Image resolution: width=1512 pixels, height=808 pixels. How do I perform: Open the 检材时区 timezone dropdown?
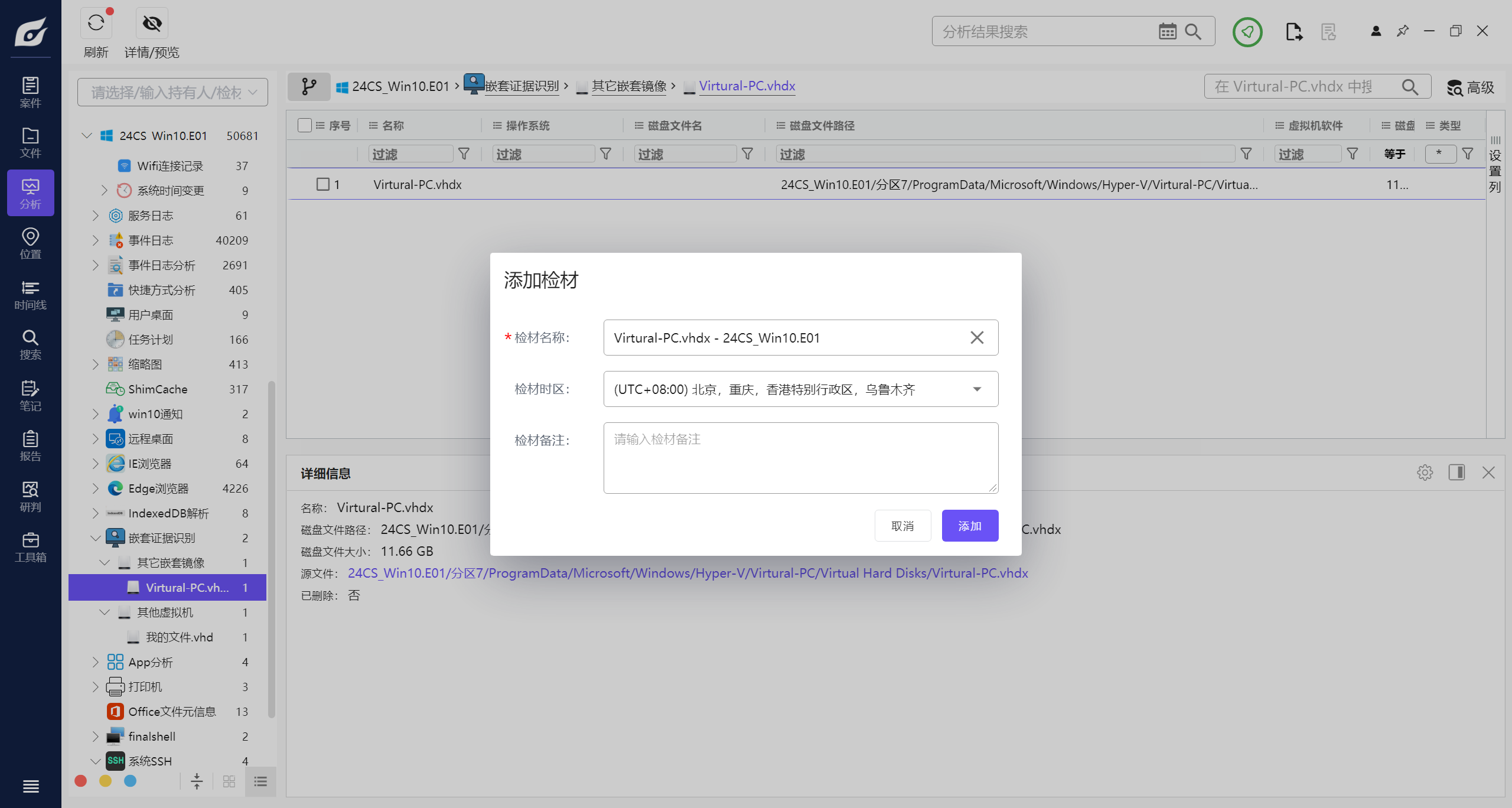tap(977, 389)
